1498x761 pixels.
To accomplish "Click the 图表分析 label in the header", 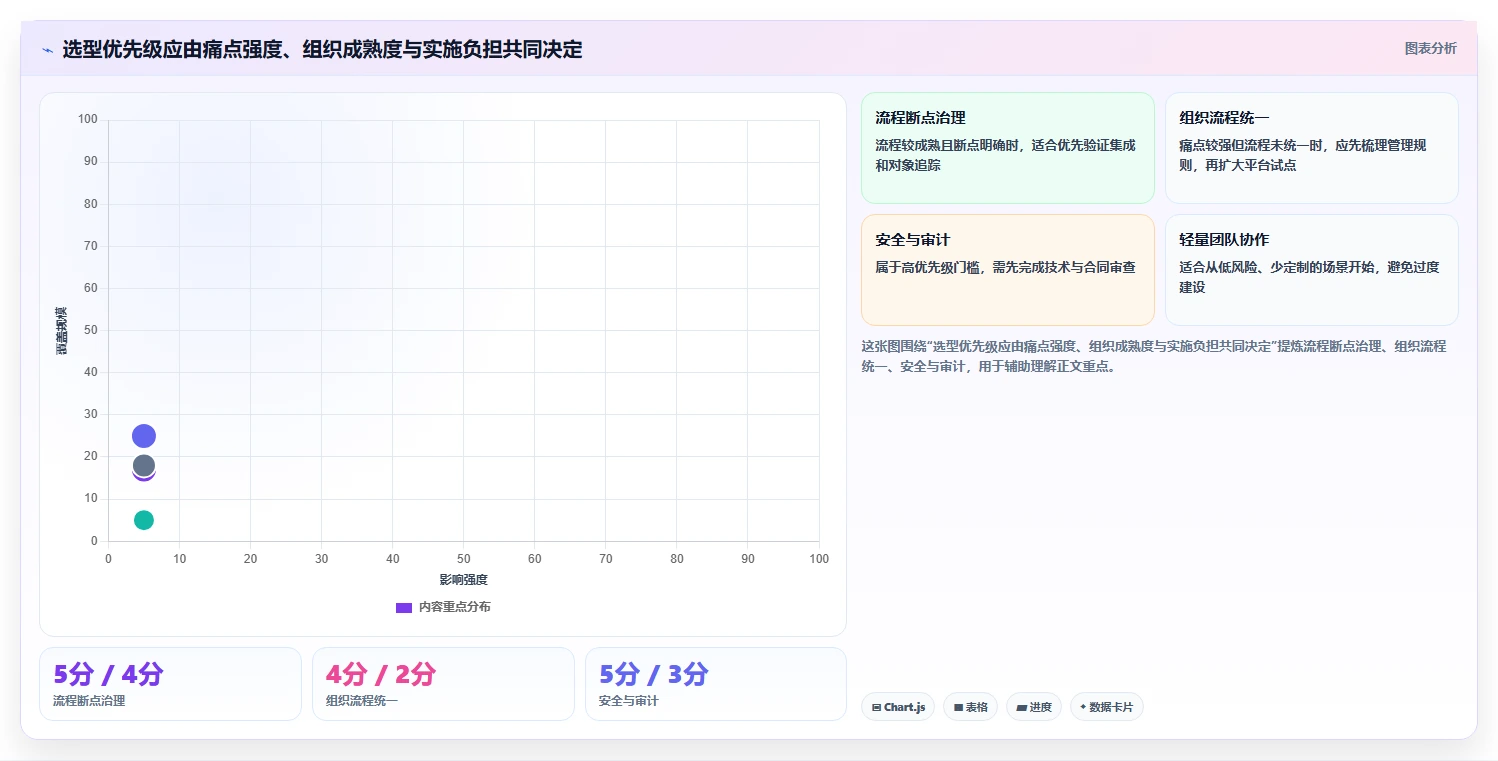I will coord(1430,48).
